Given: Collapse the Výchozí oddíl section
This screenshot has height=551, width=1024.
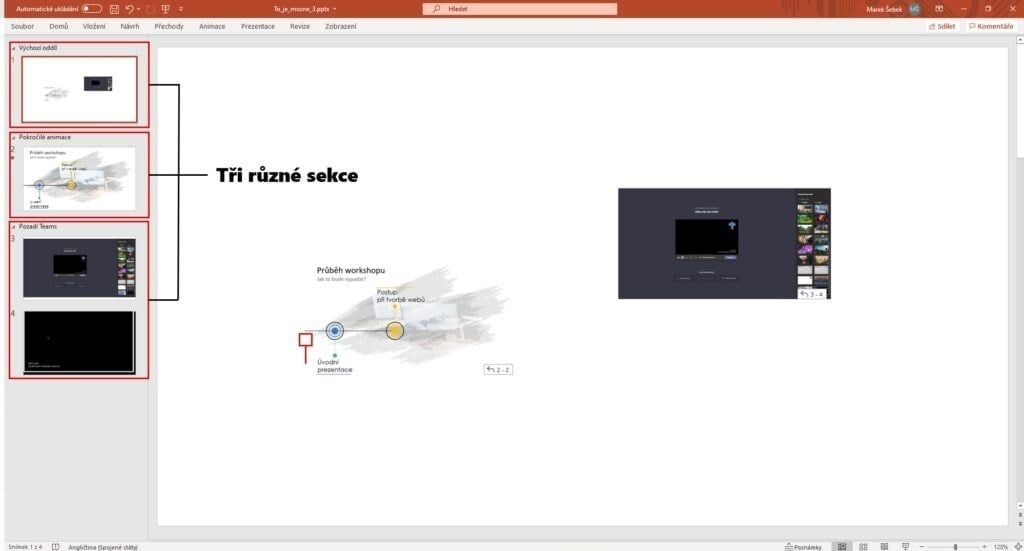Looking at the screenshot, I should [x=14, y=48].
